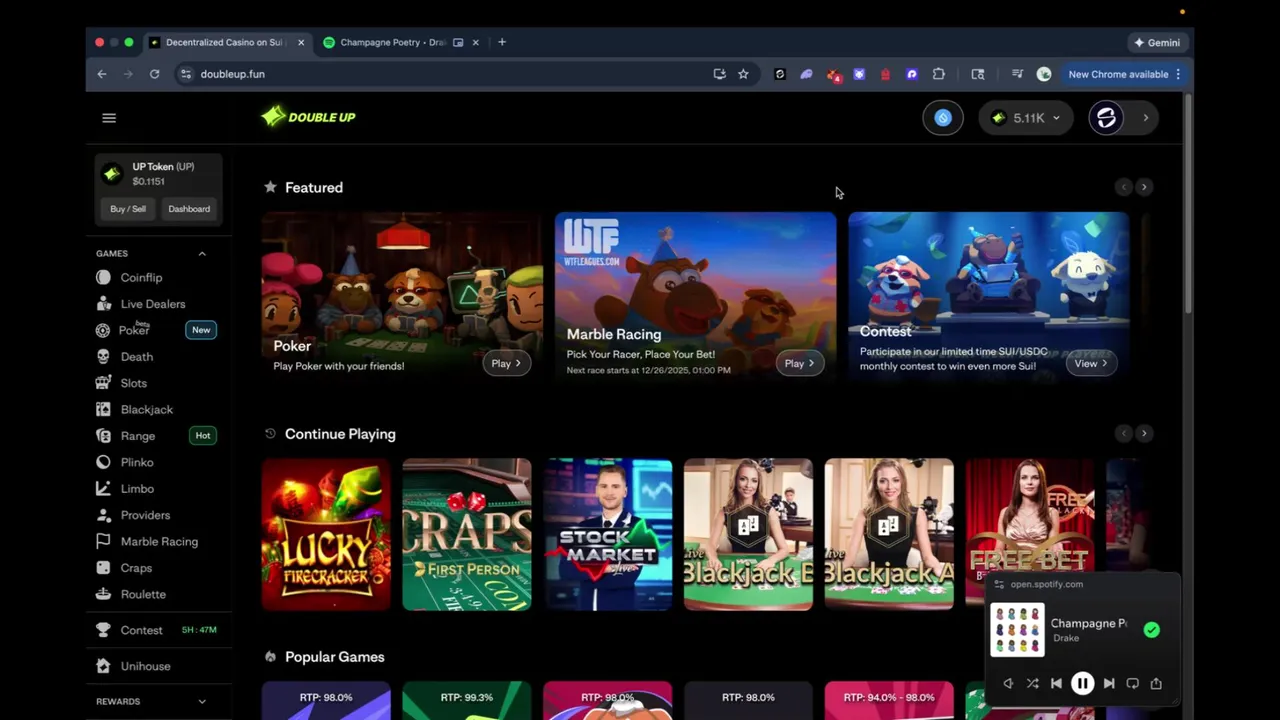The width and height of the screenshot is (1280, 720).
Task: Expand the REWARDS section
Action: click(x=202, y=701)
